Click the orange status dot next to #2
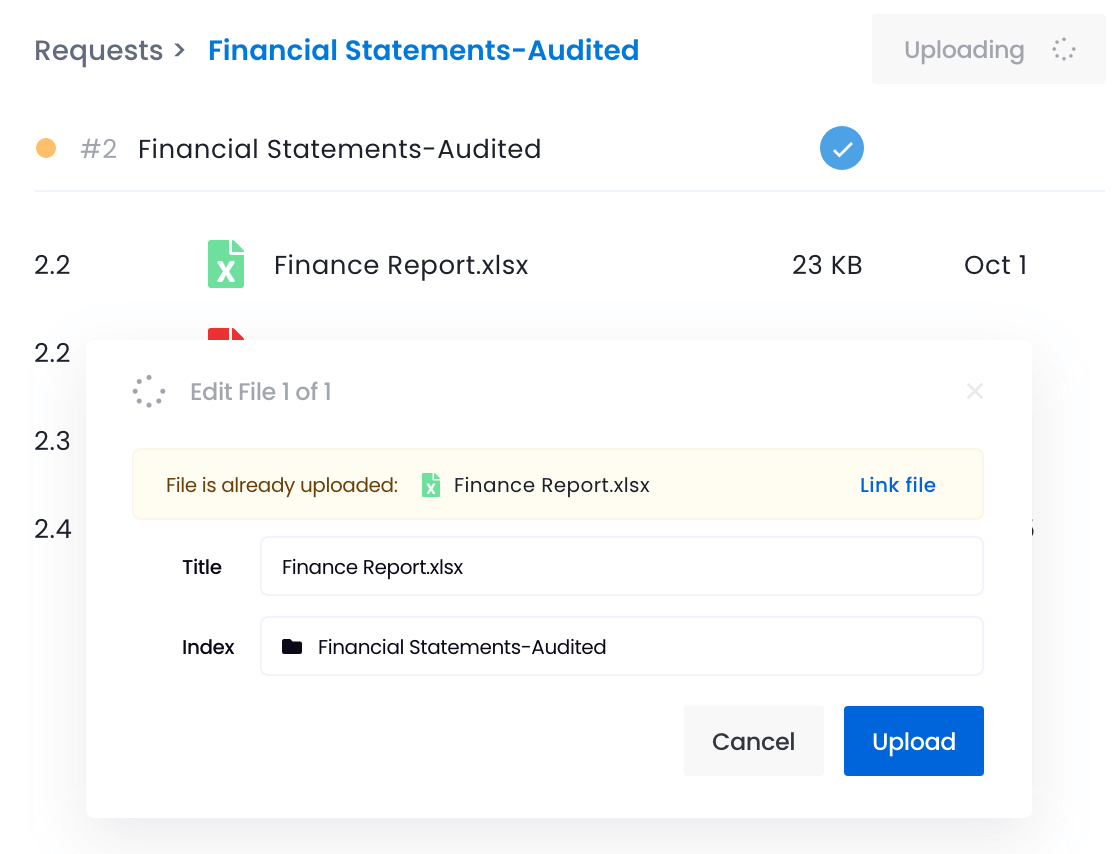Image resolution: width=1120 pixels, height=854 pixels. point(46,148)
